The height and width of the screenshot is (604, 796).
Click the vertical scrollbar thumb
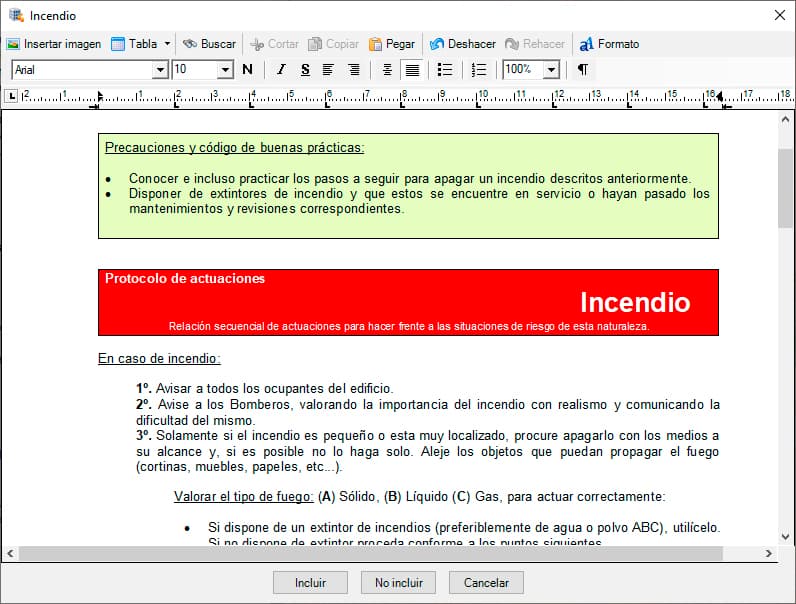point(785,189)
